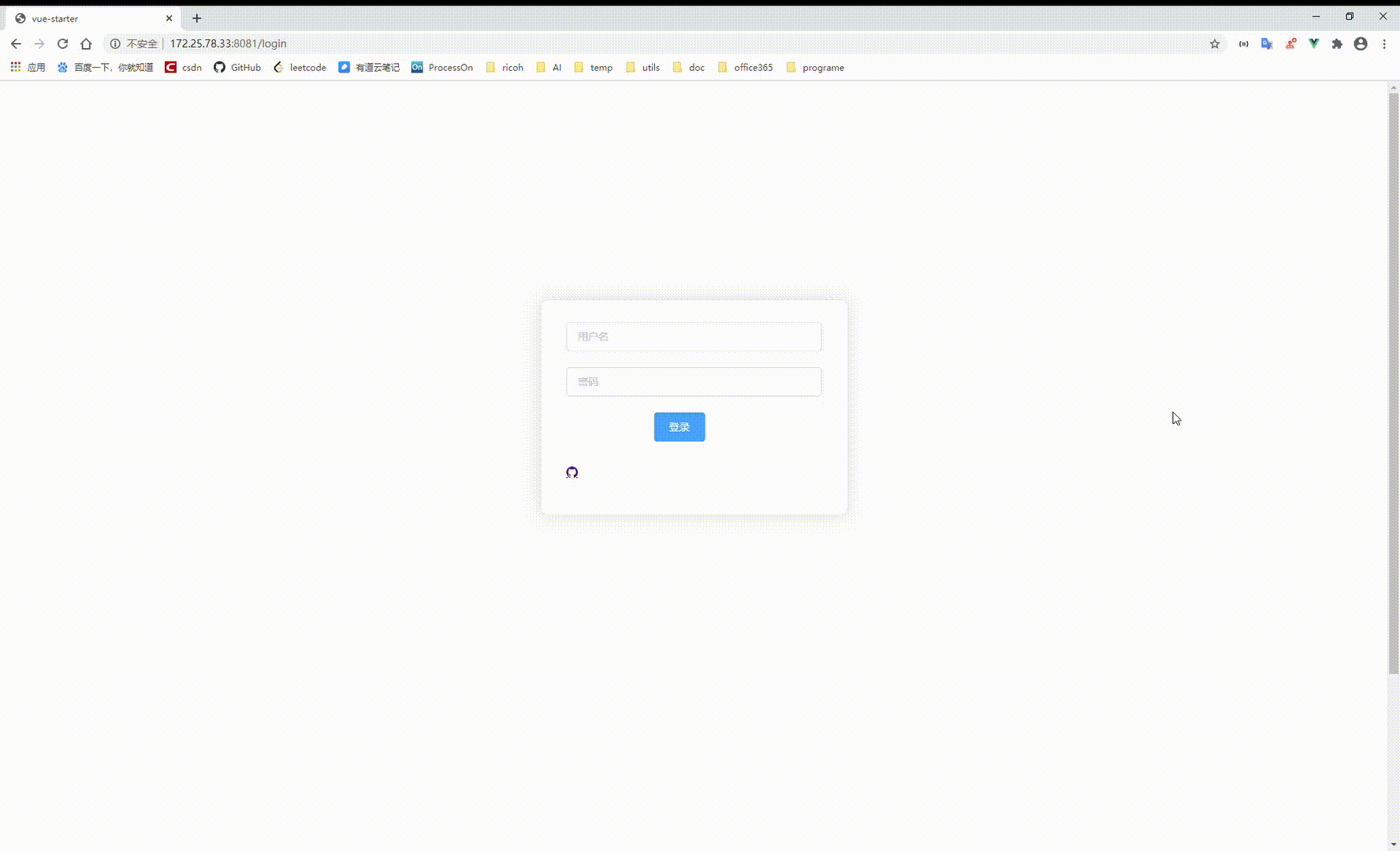Click the browser profile avatar icon
1400x851 pixels.
1361,43
